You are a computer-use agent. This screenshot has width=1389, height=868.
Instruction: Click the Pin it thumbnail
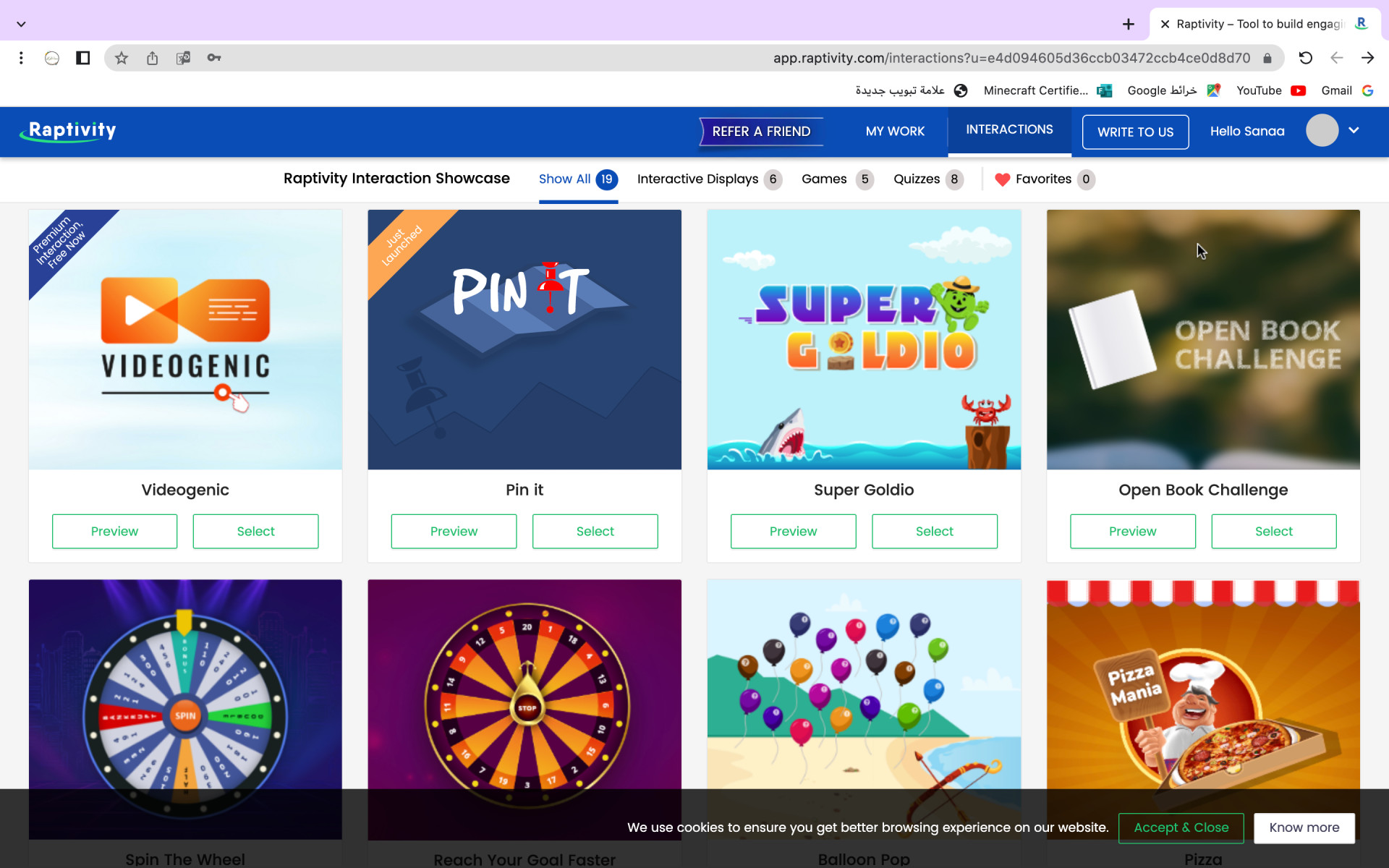524,339
